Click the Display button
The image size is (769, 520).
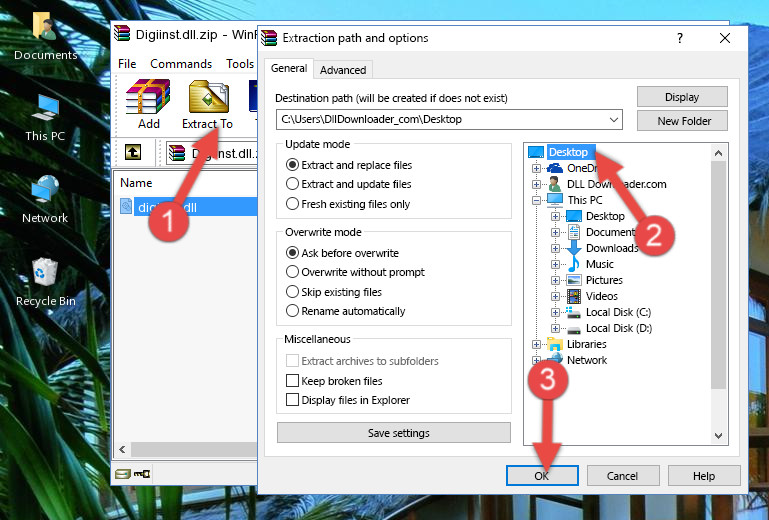[x=682, y=97]
